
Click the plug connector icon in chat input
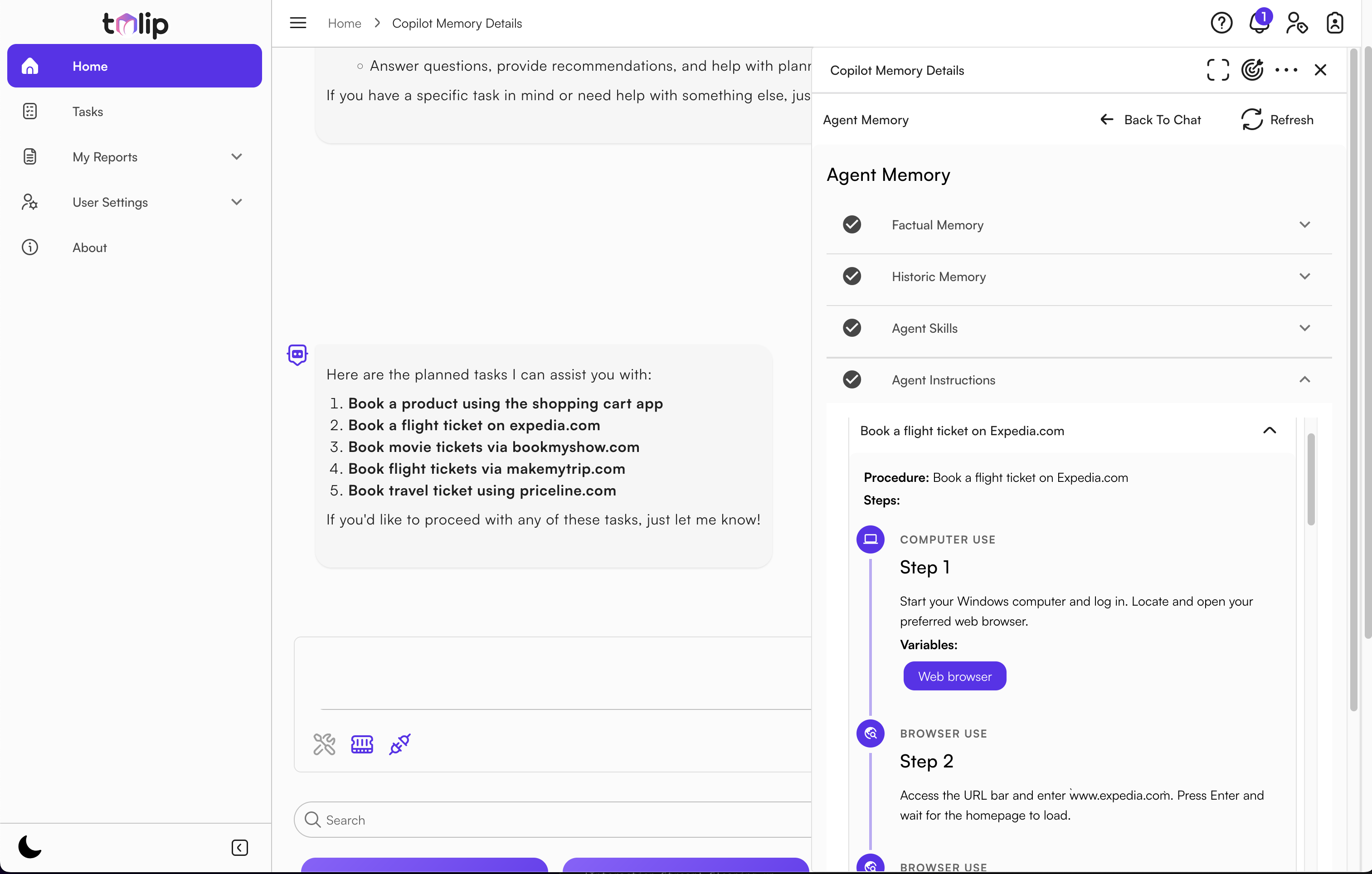[399, 744]
